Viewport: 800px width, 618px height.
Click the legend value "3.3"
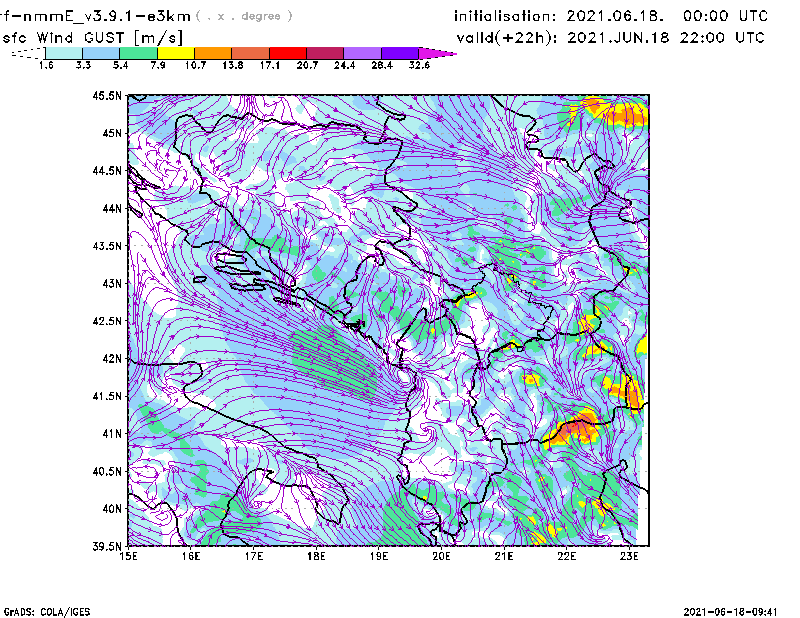point(83,65)
